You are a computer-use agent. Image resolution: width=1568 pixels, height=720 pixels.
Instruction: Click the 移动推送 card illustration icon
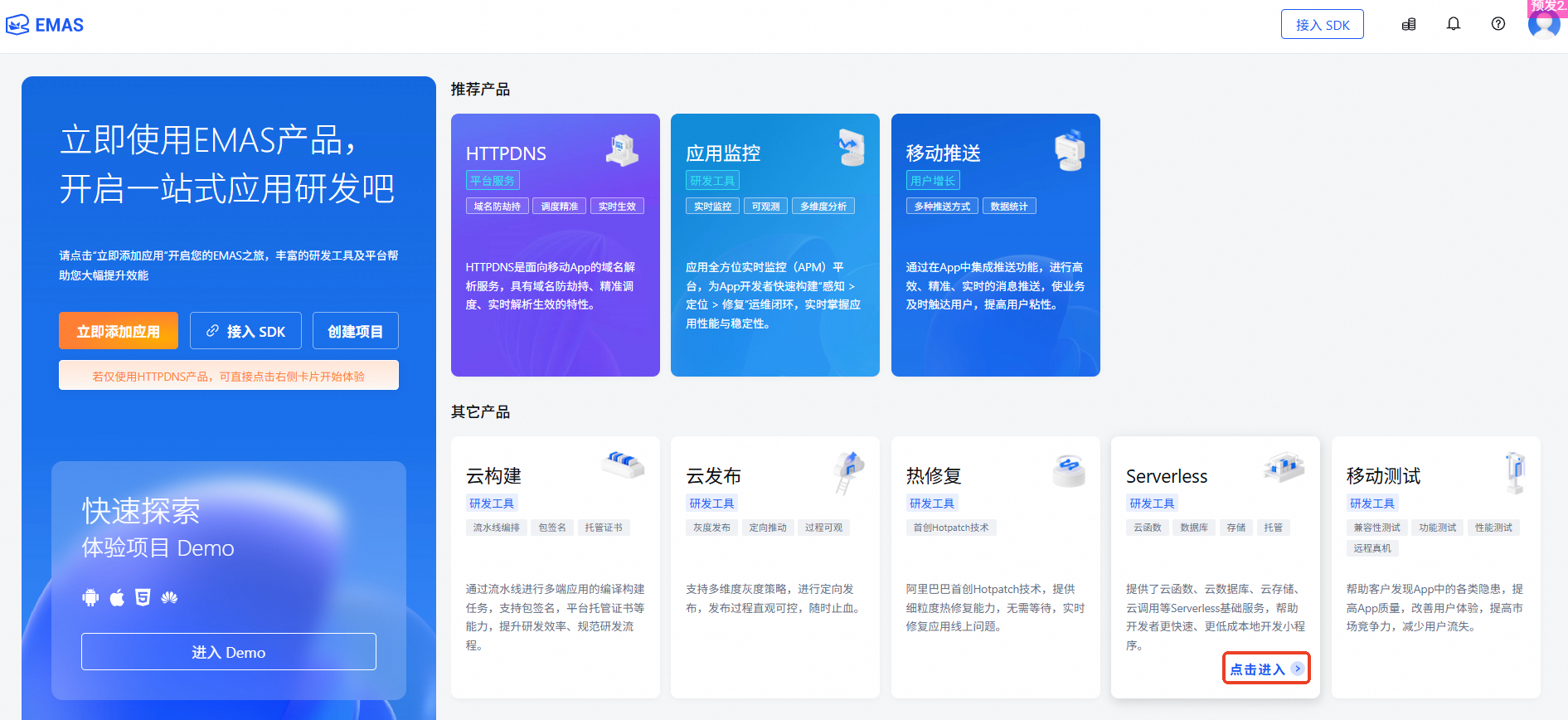pyautogui.click(x=1070, y=150)
